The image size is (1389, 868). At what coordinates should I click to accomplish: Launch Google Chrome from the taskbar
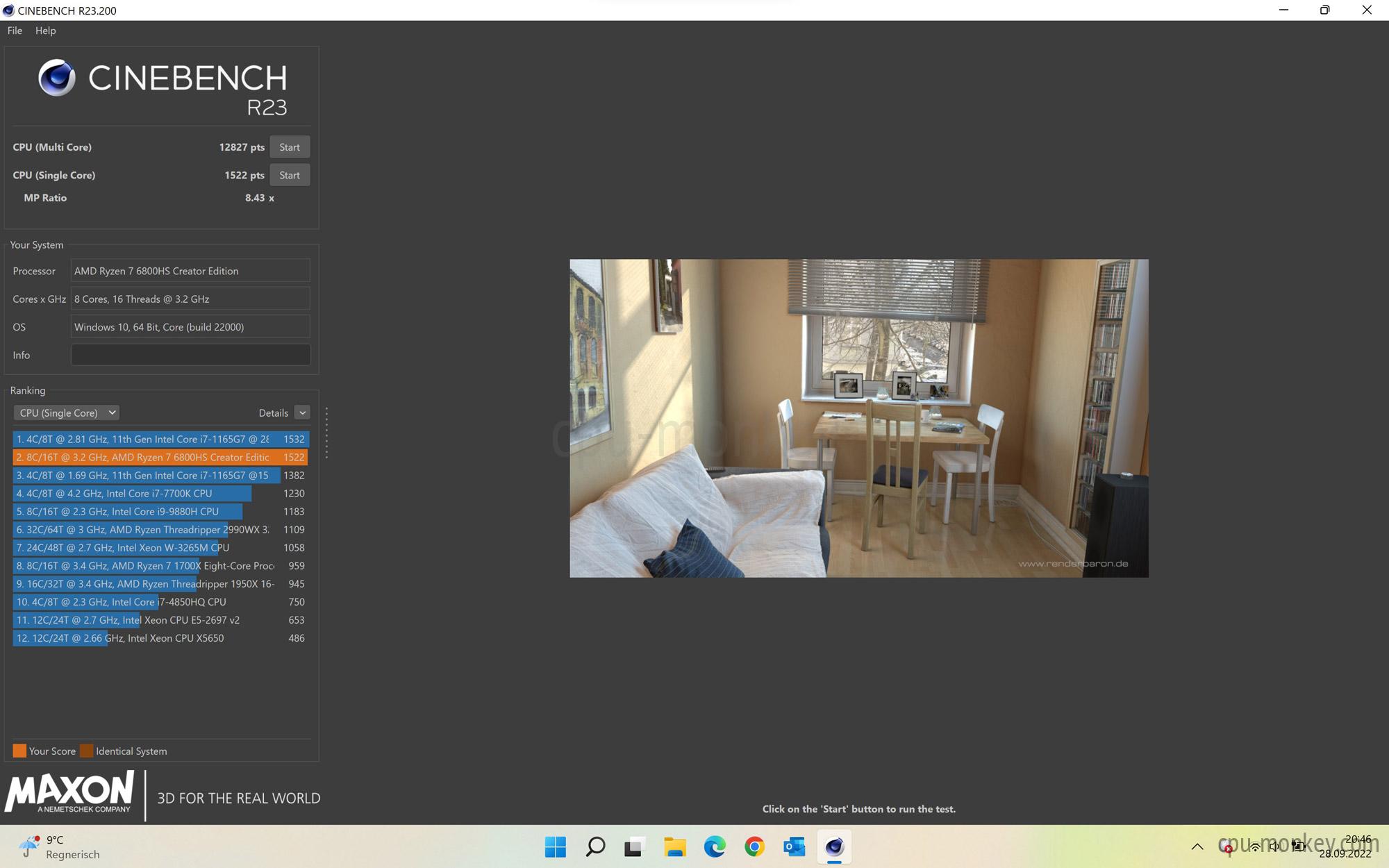pos(754,846)
